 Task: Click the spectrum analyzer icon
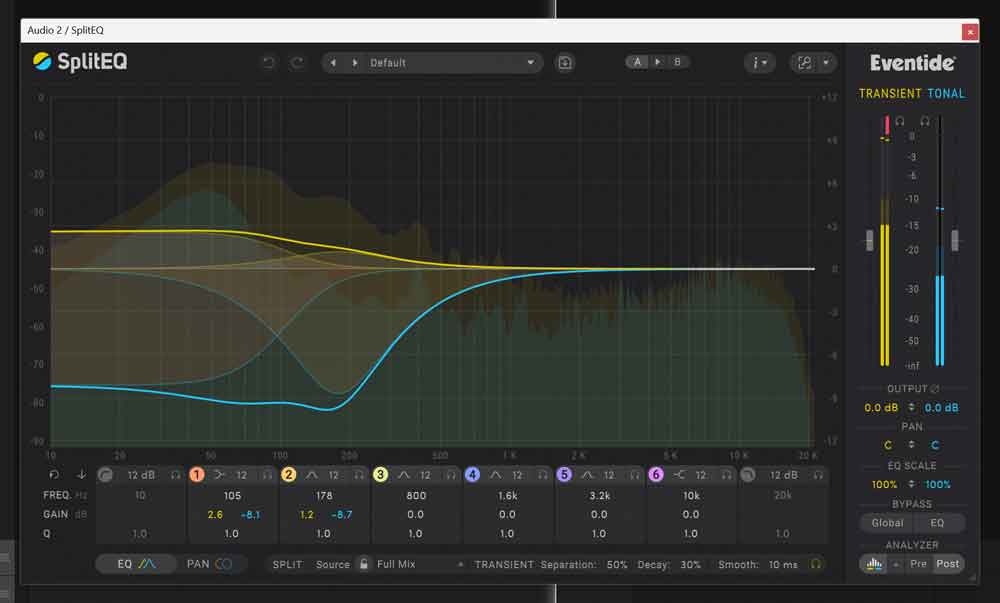(874, 564)
